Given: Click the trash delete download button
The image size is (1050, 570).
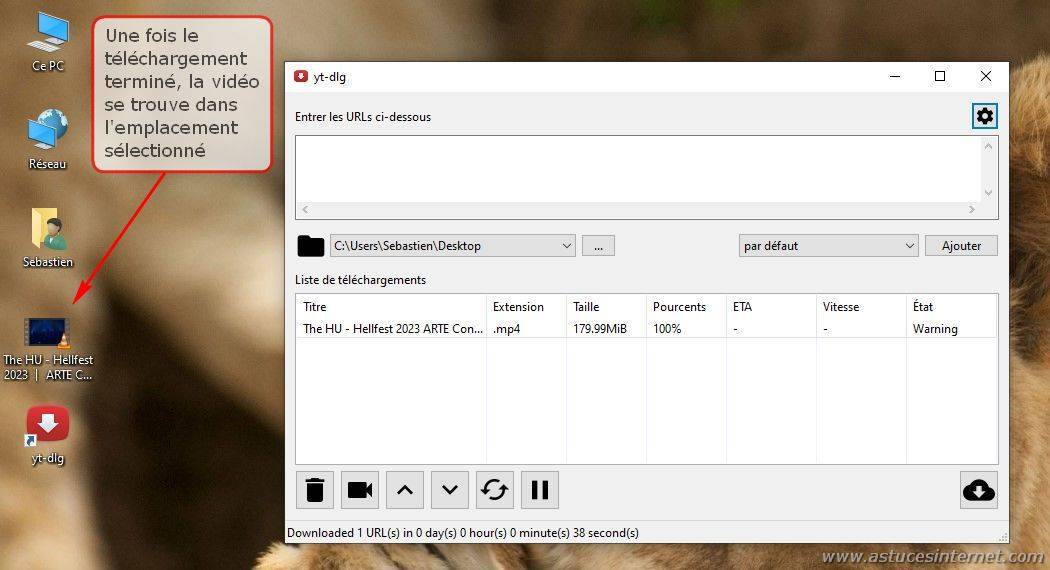Looking at the screenshot, I should tap(315, 490).
